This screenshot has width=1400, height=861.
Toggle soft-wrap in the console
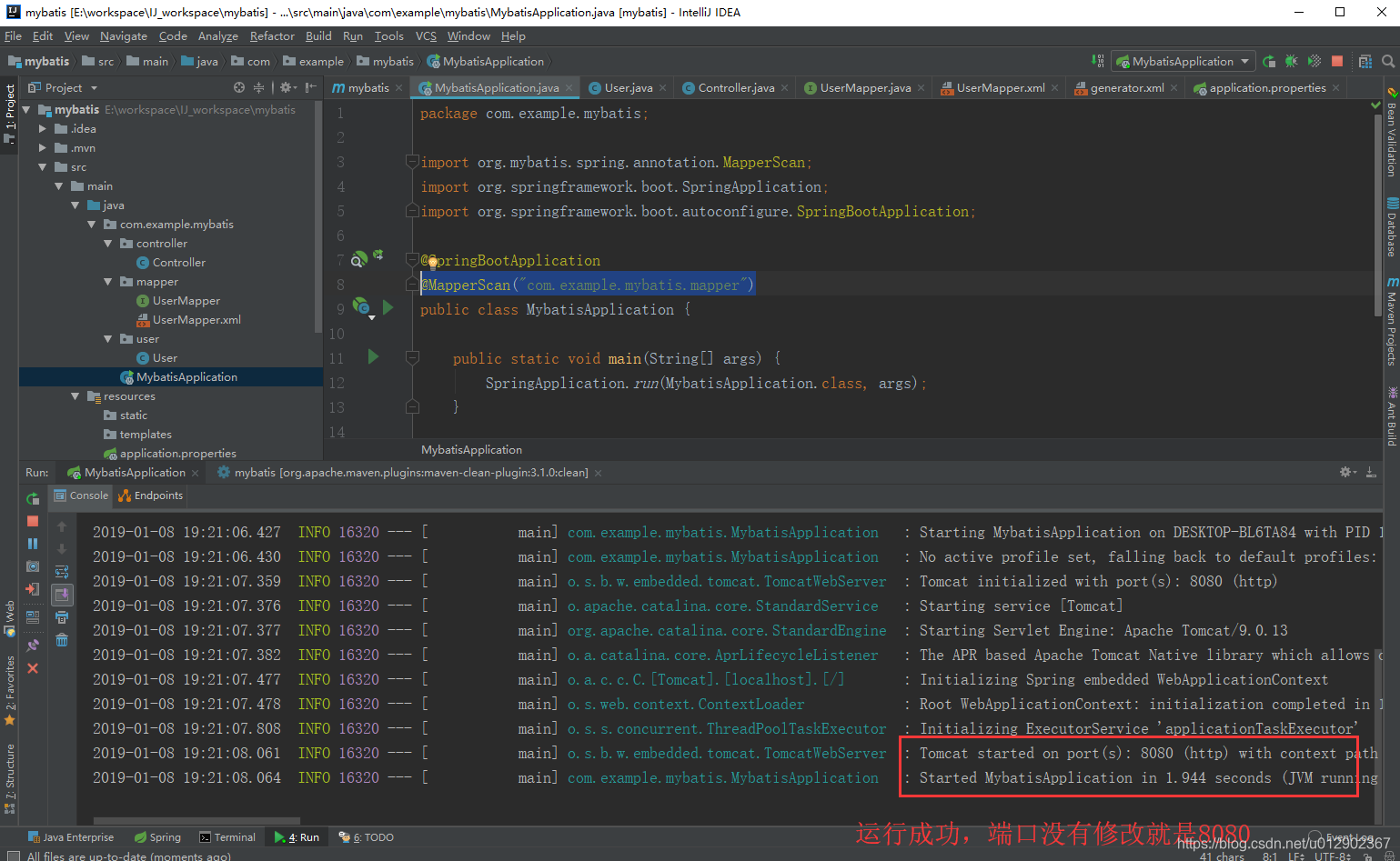coord(62,572)
